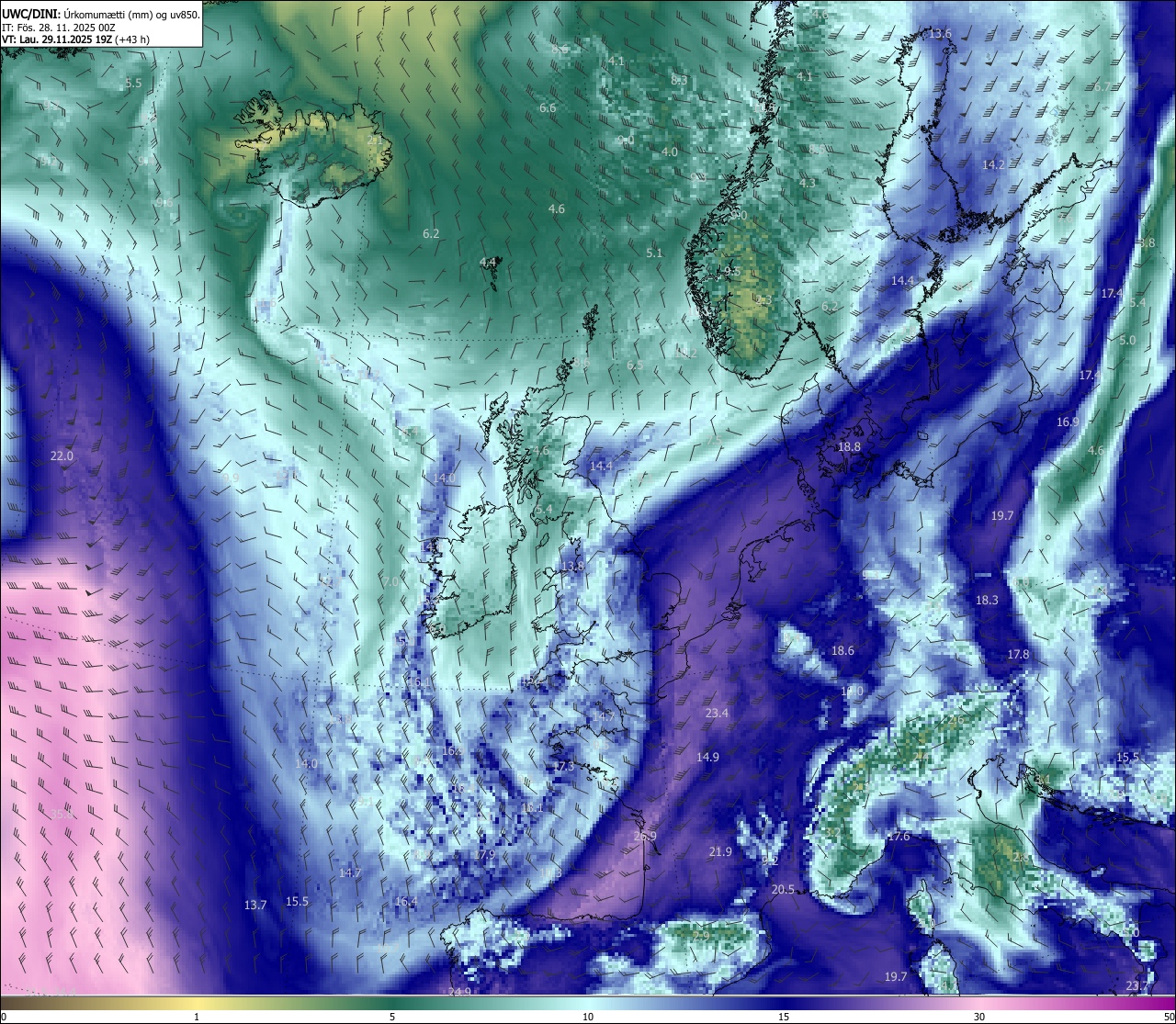Click the colorbar tick label 10

(587, 1017)
